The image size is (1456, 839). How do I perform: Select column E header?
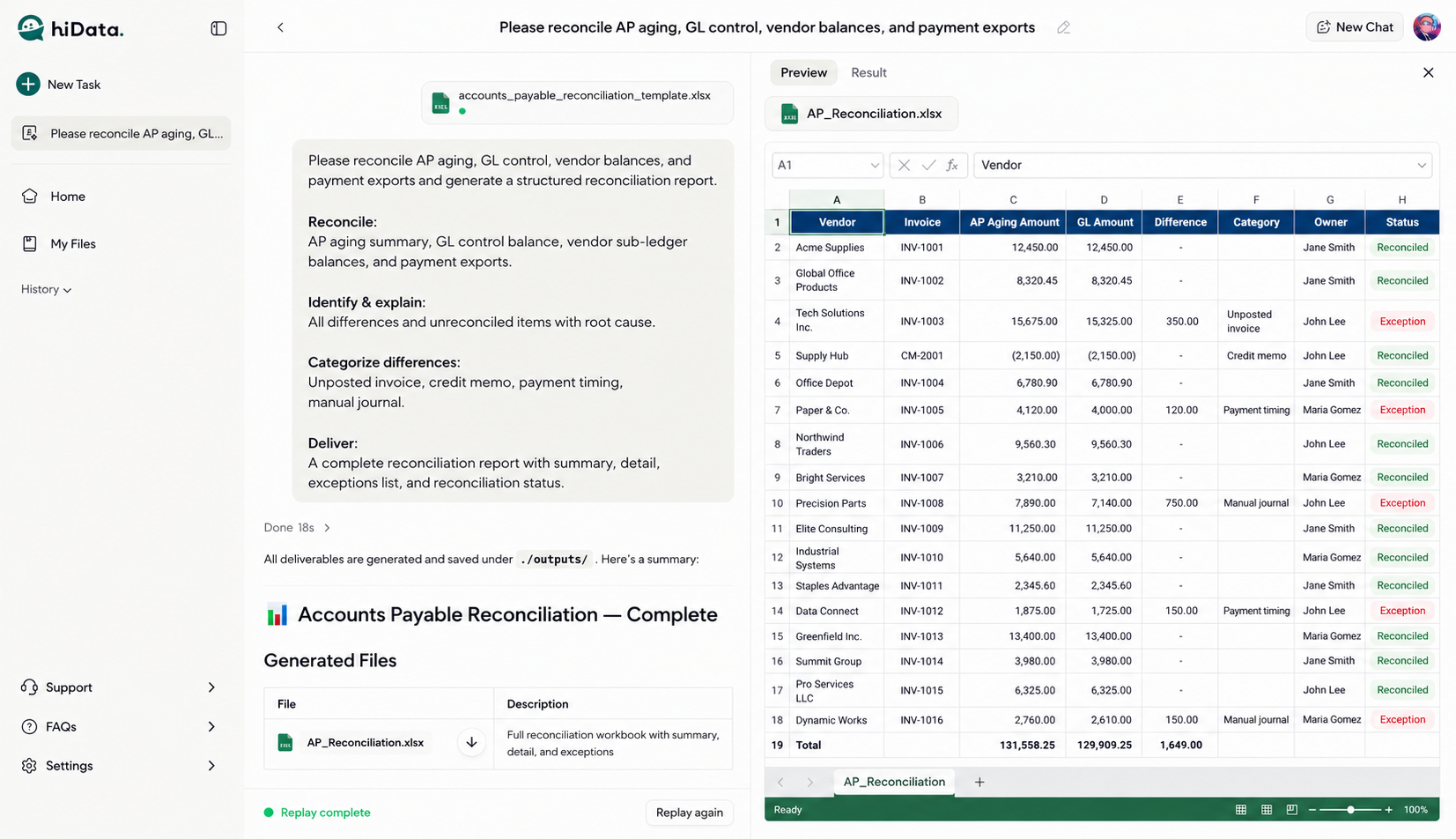click(x=1179, y=199)
